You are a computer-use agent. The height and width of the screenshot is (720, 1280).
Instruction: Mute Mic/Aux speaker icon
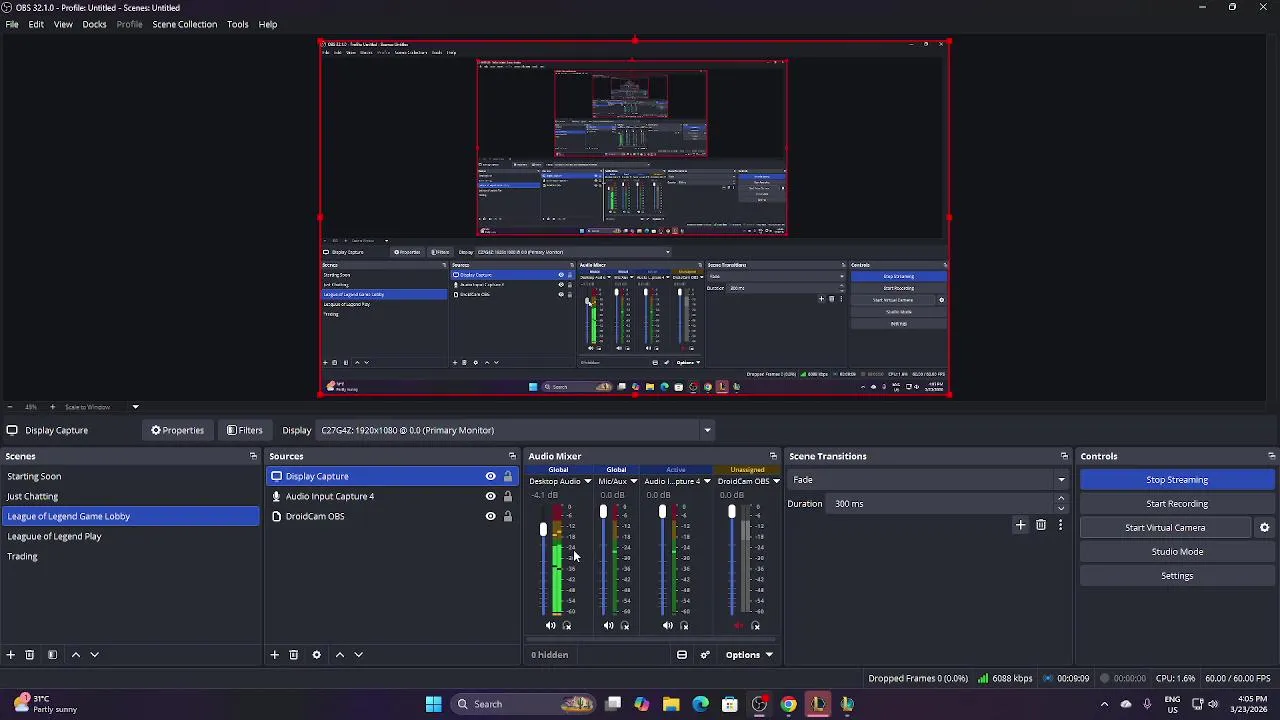(x=609, y=626)
